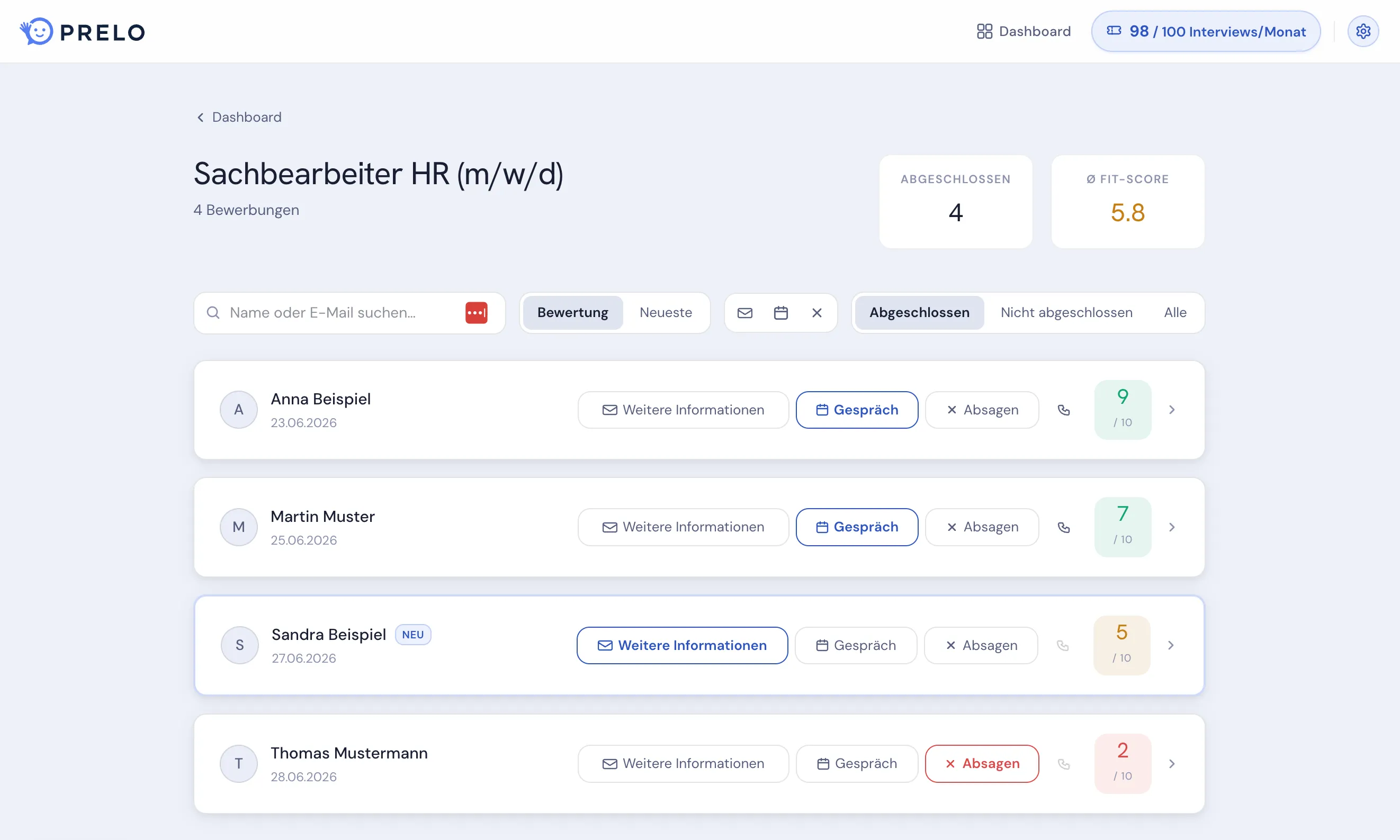Call Martin Muster via phone icon

pos(1064,527)
